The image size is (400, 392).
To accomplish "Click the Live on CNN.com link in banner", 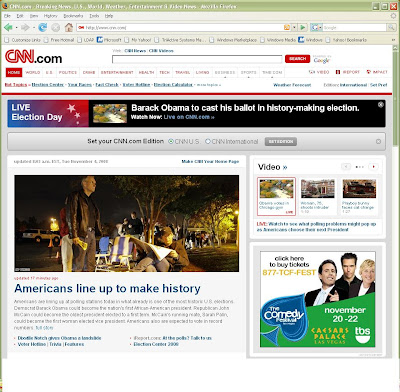I will coord(189,117).
